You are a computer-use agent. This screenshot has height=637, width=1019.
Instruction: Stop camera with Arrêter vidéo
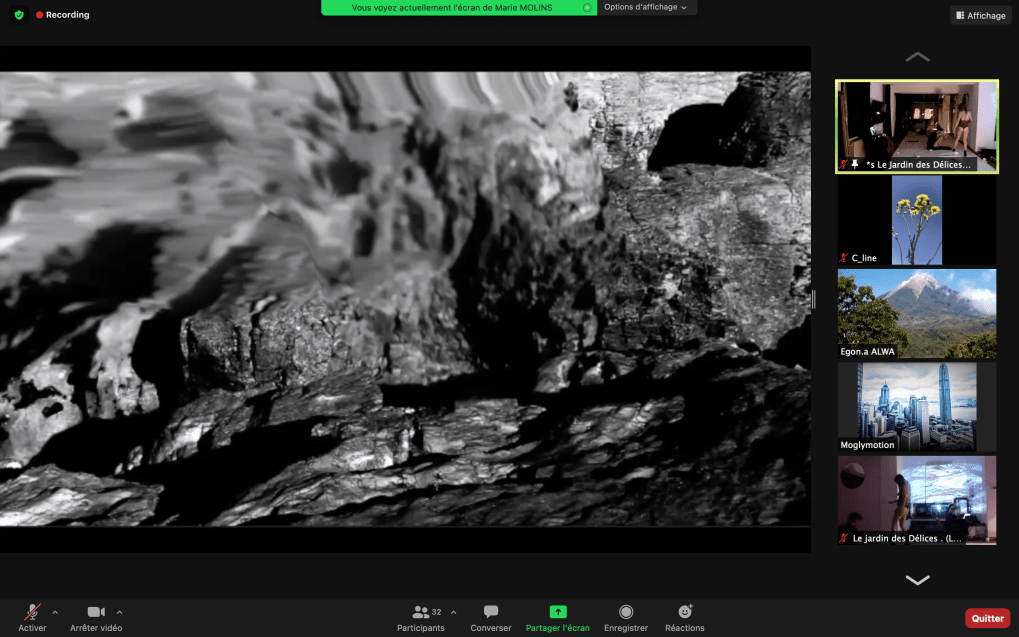coord(96,612)
